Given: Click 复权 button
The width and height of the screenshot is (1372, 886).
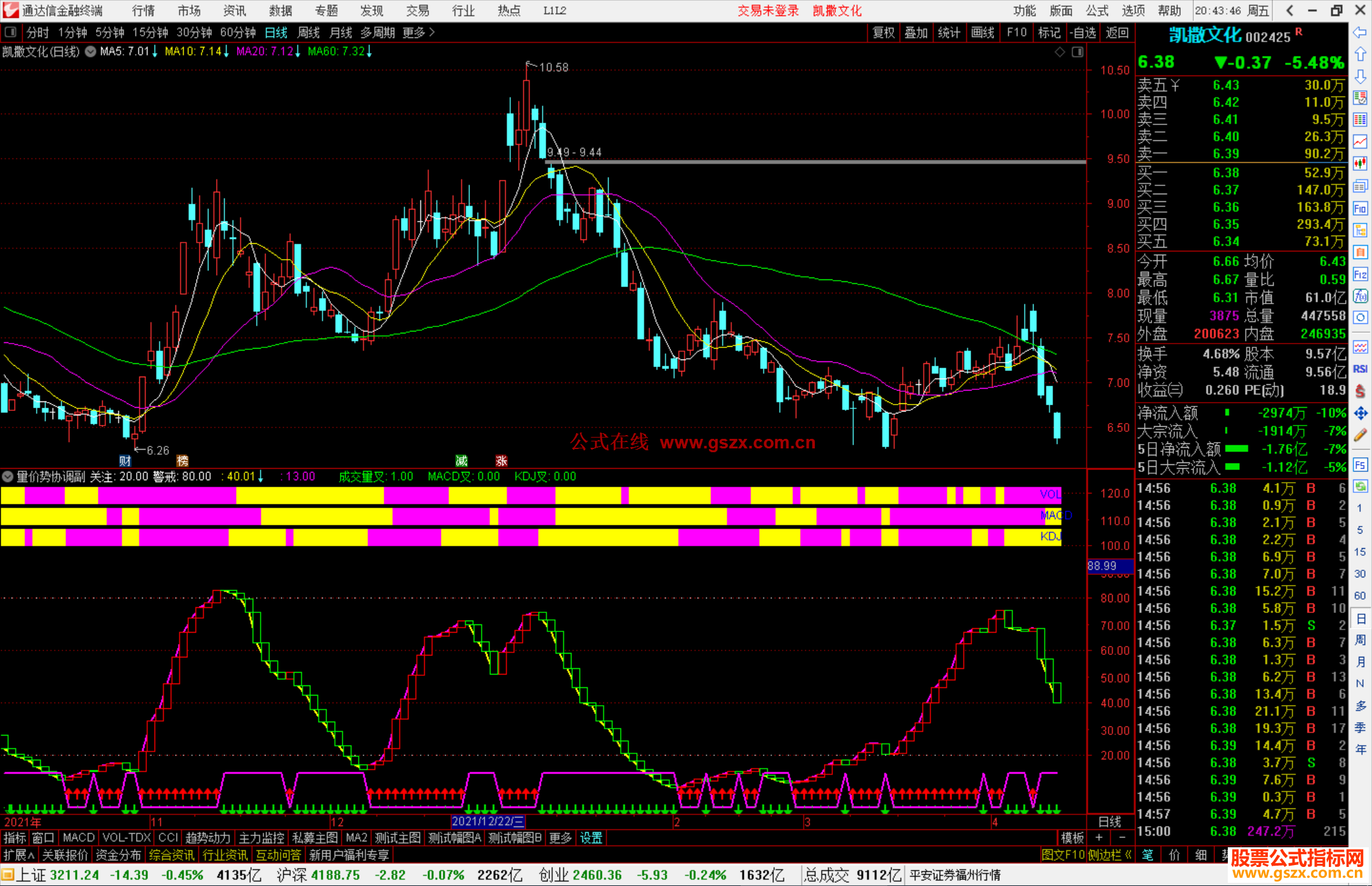Looking at the screenshot, I should (884, 32).
